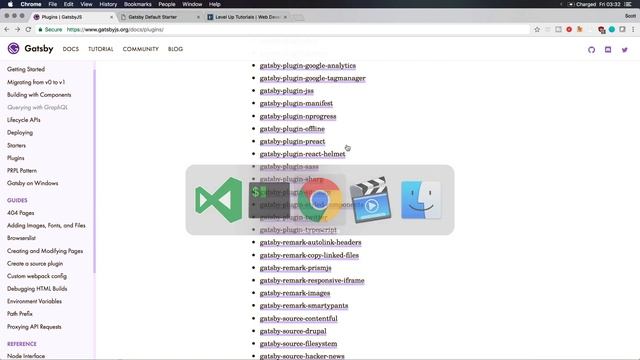Go forward with browser forward arrow
Screen dimensions: 640x360
point(17,29)
